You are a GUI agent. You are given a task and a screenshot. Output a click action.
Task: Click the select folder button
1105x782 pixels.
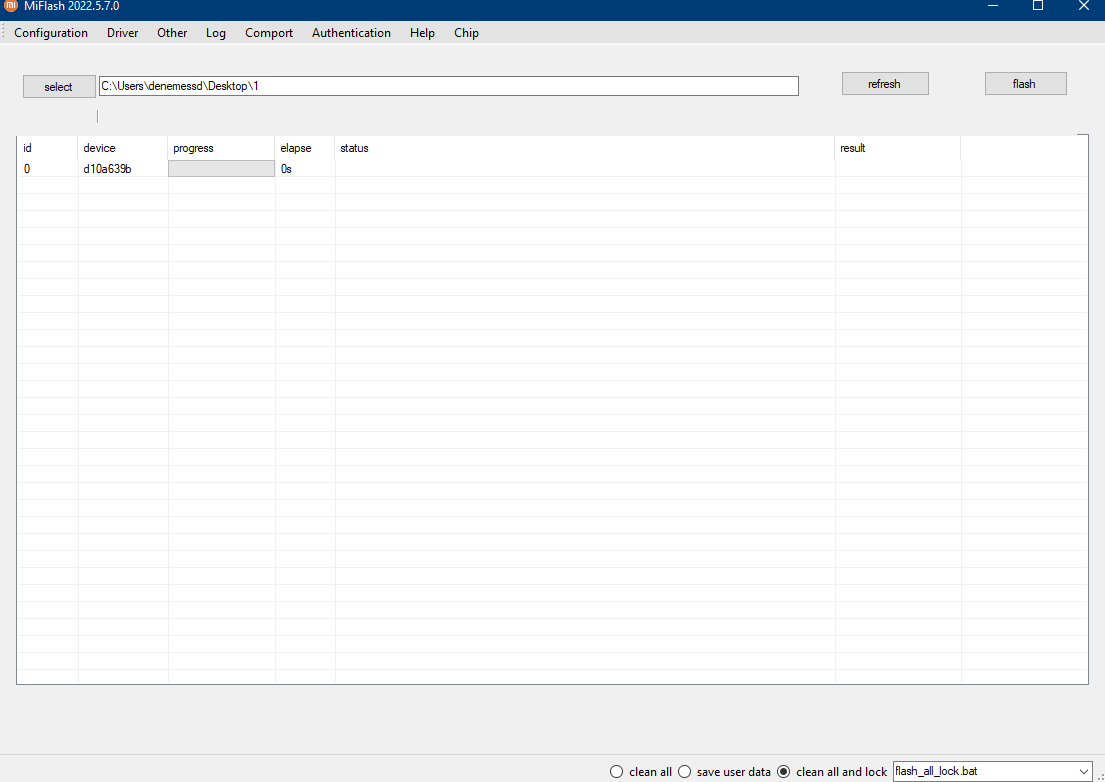(x=59, y=87)
